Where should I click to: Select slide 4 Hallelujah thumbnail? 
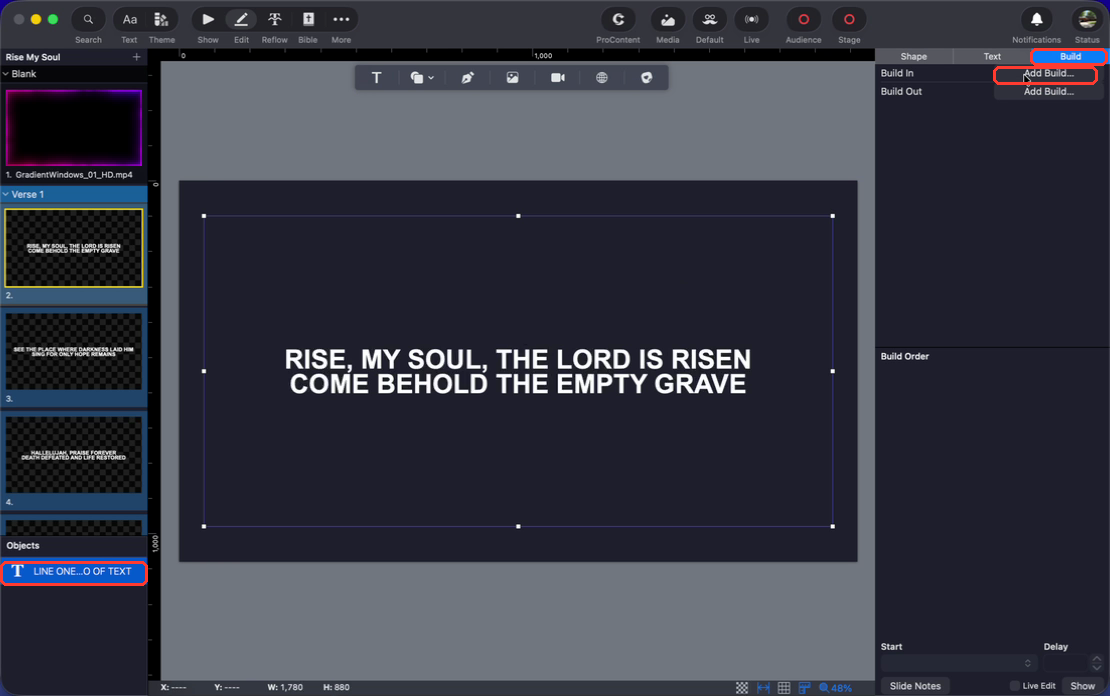click(x=74, y=455)
